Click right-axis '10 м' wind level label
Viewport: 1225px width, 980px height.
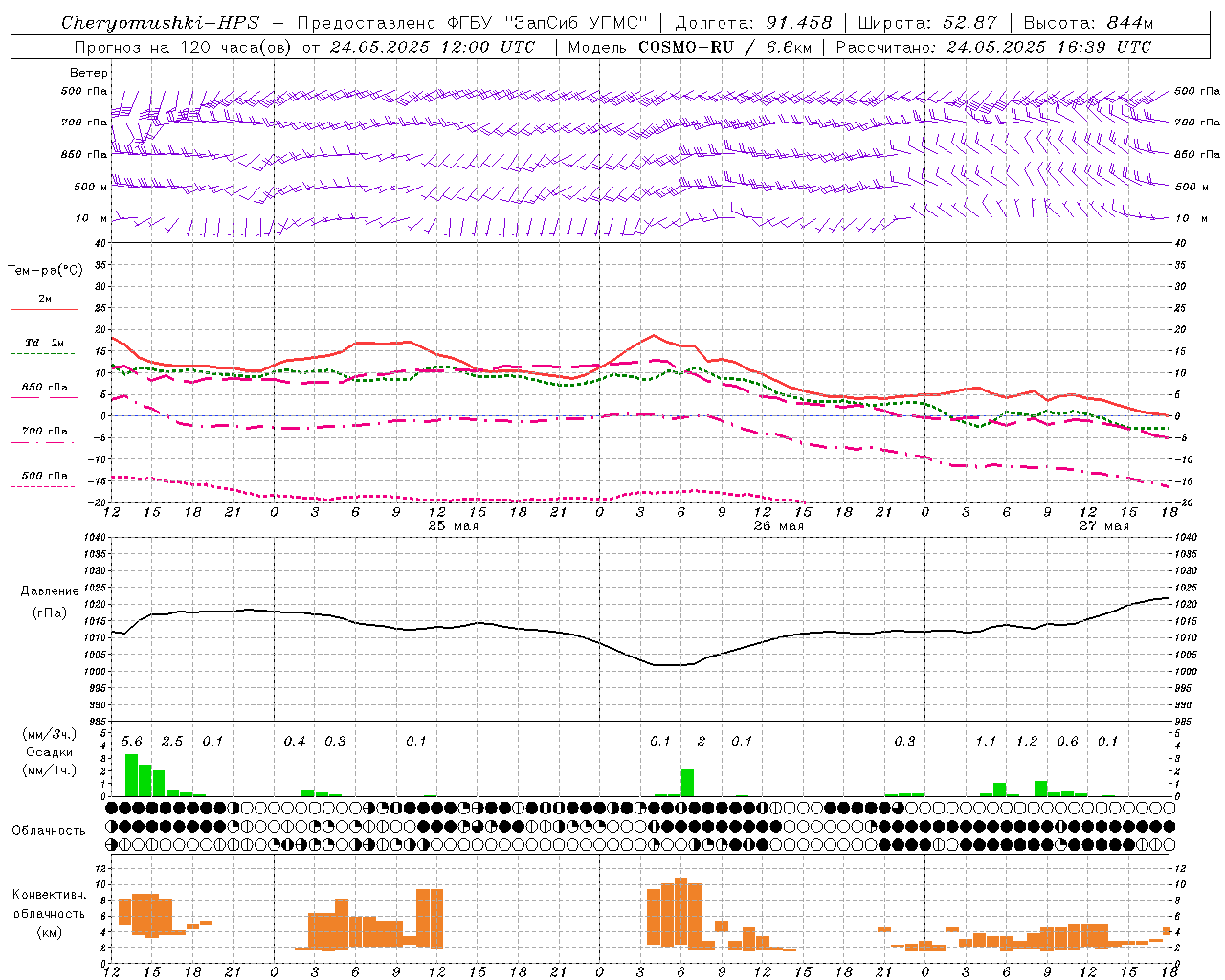pyautogui.click(x=1191, y=218)
